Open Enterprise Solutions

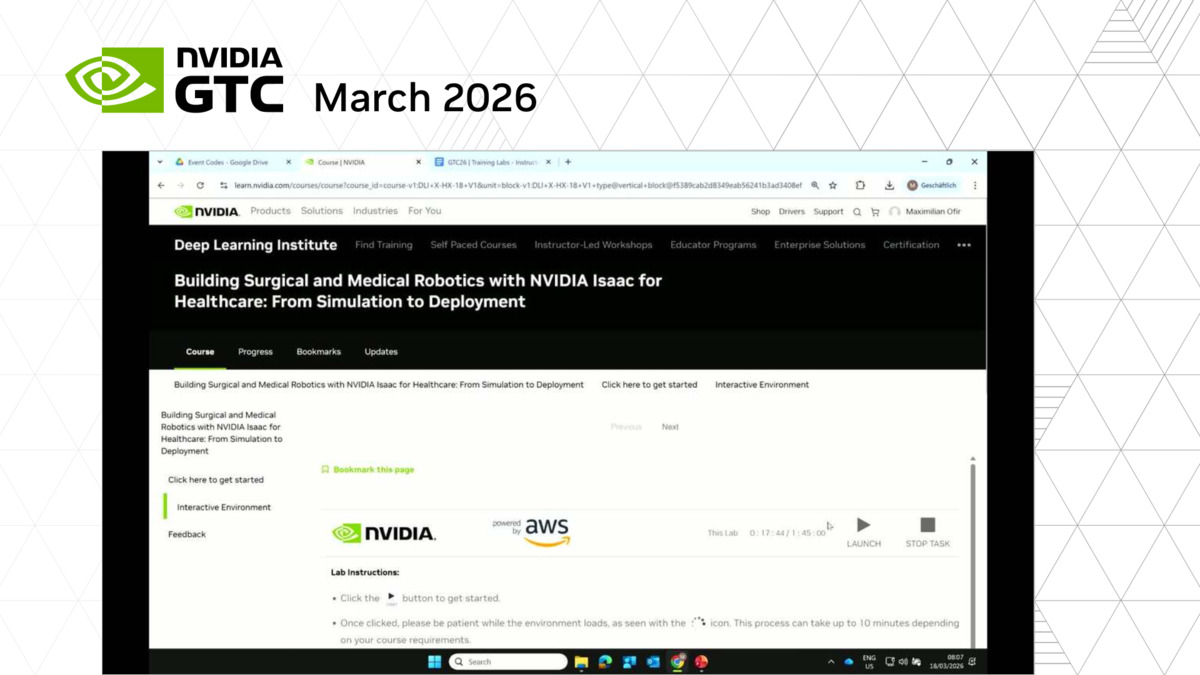tap(820, 245)
